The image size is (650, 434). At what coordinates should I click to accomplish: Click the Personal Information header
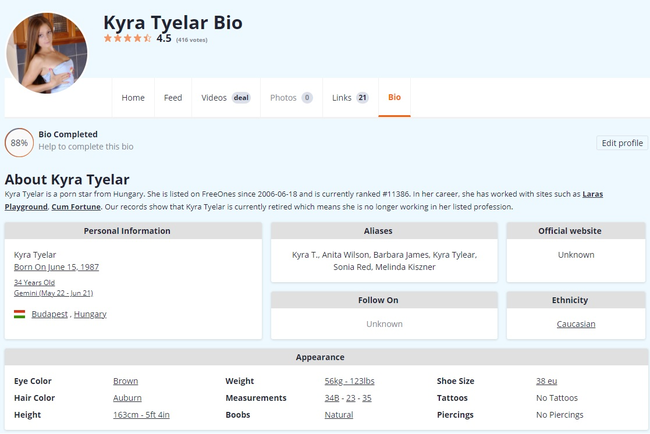(x=133, y=231)
